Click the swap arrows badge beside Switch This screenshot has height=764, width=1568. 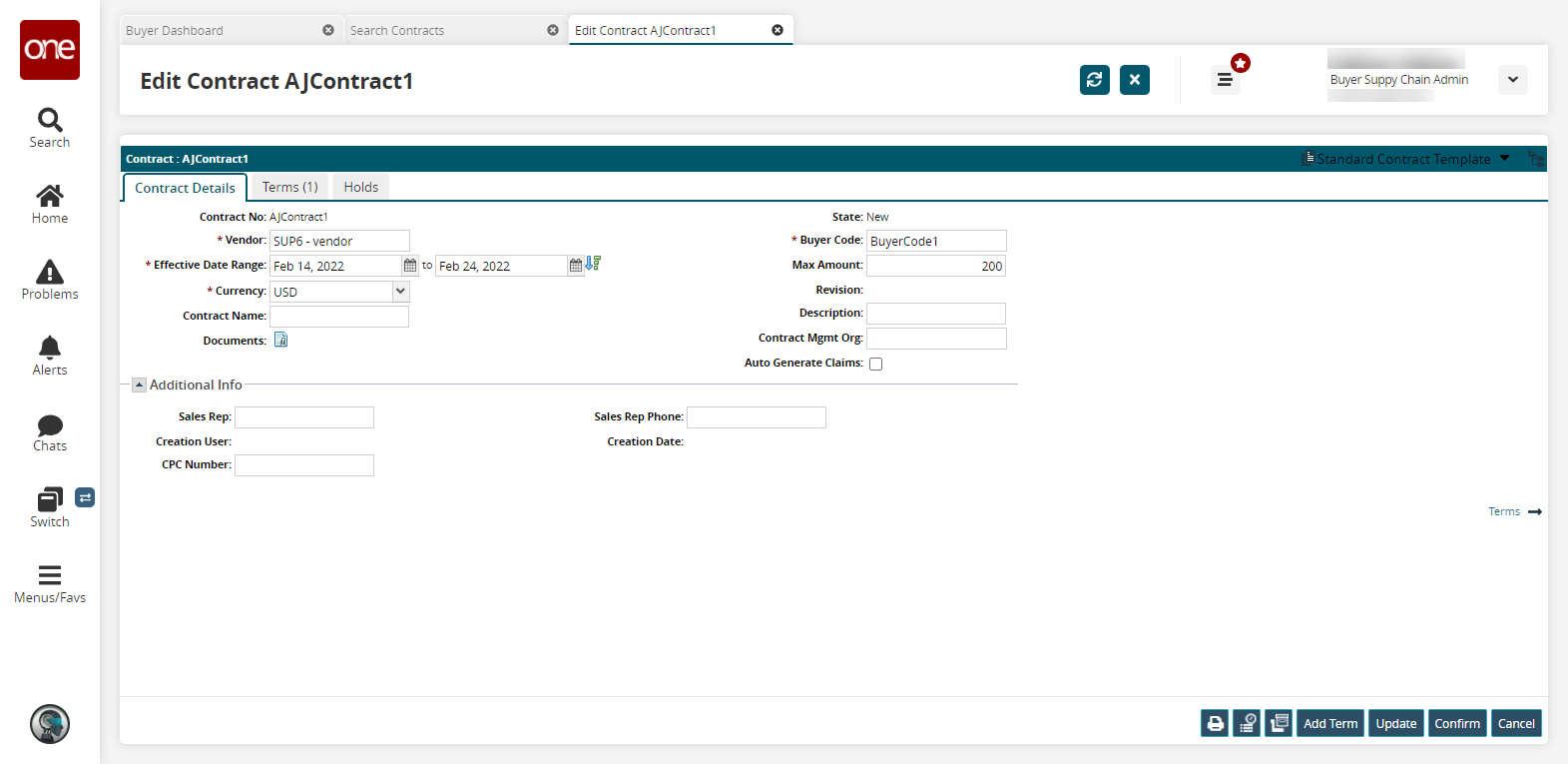pyautogui.click(x=85, y=497)
